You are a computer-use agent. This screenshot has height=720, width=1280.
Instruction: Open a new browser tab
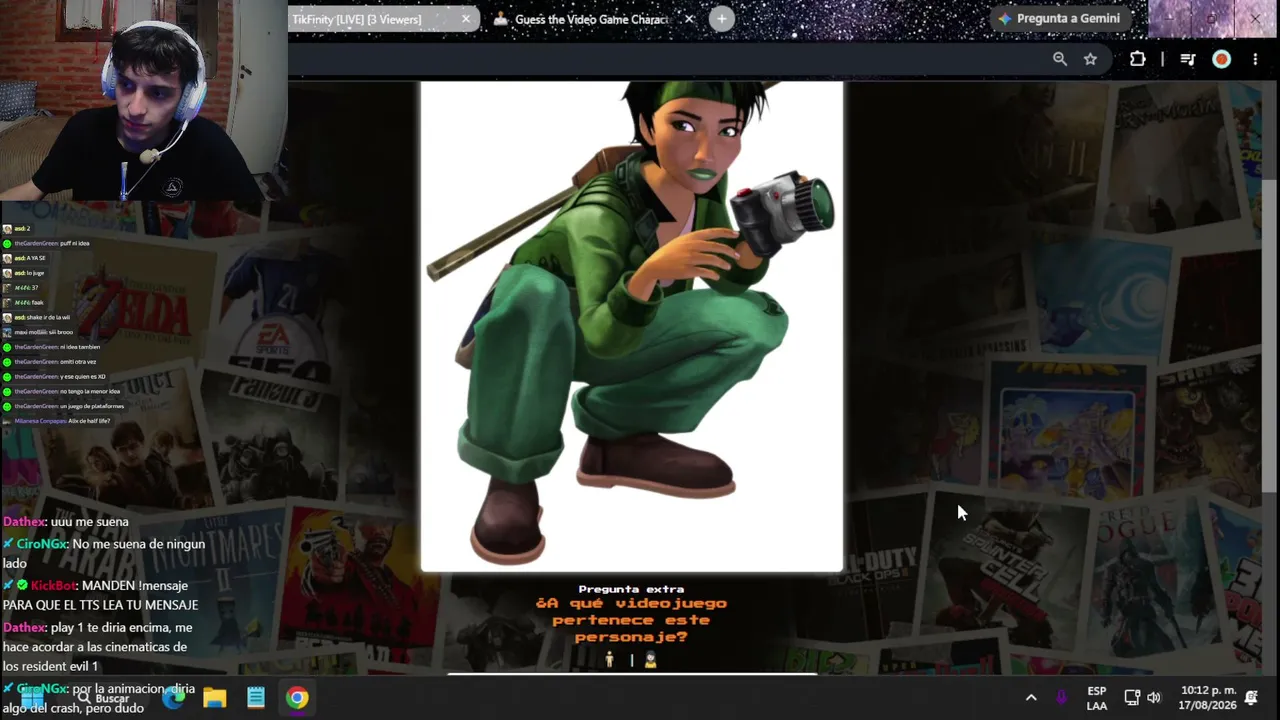pyautogui.click(x=722, y=19)
